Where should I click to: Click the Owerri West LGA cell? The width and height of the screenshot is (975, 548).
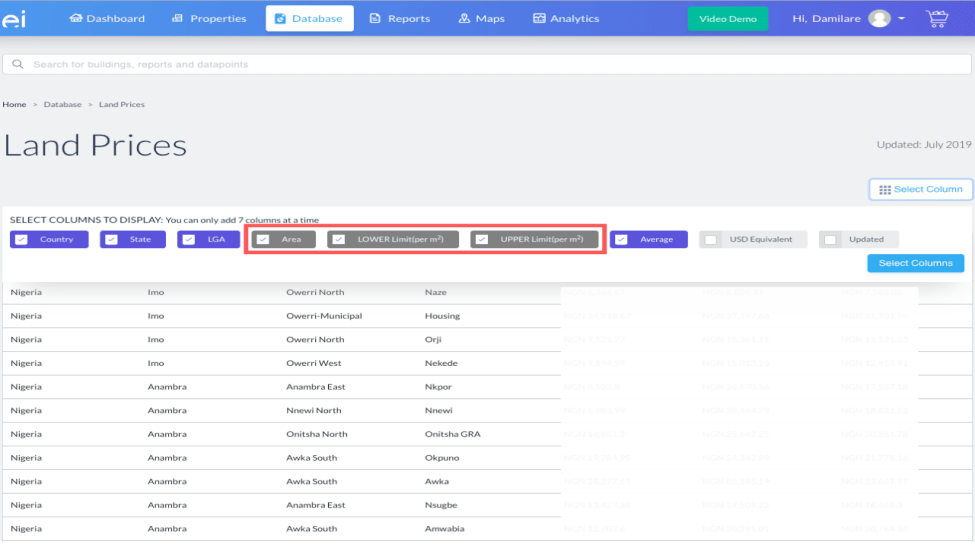(x=313, y=363)
